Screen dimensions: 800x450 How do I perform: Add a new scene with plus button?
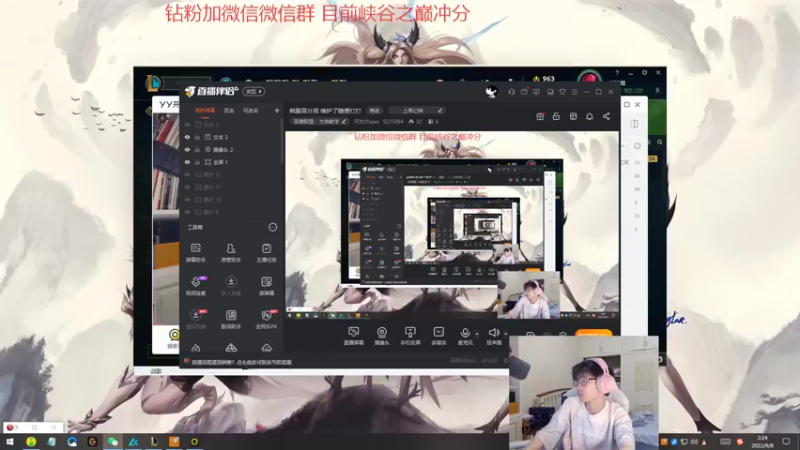click(x=277, y=110)
